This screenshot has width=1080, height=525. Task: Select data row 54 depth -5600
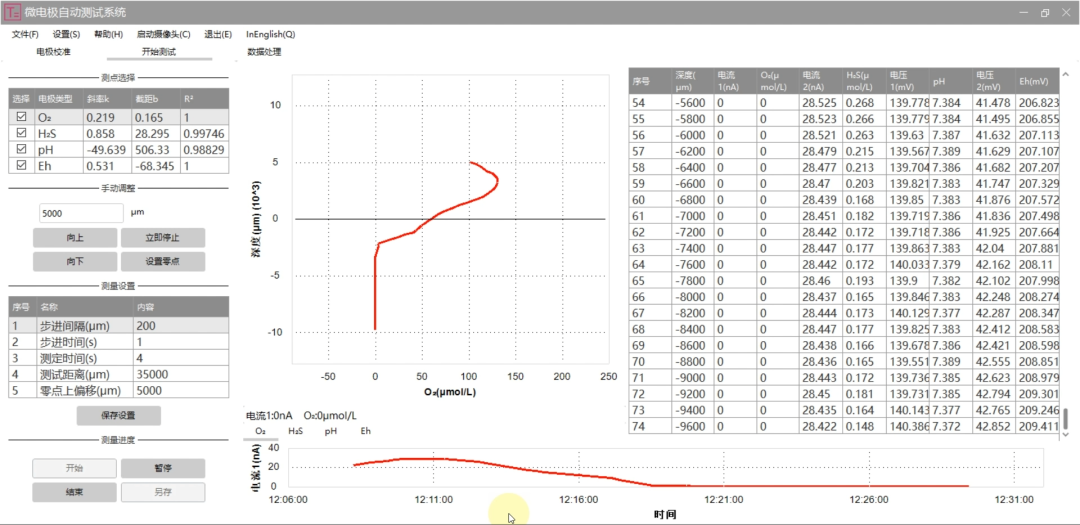[x=844, y=102]
